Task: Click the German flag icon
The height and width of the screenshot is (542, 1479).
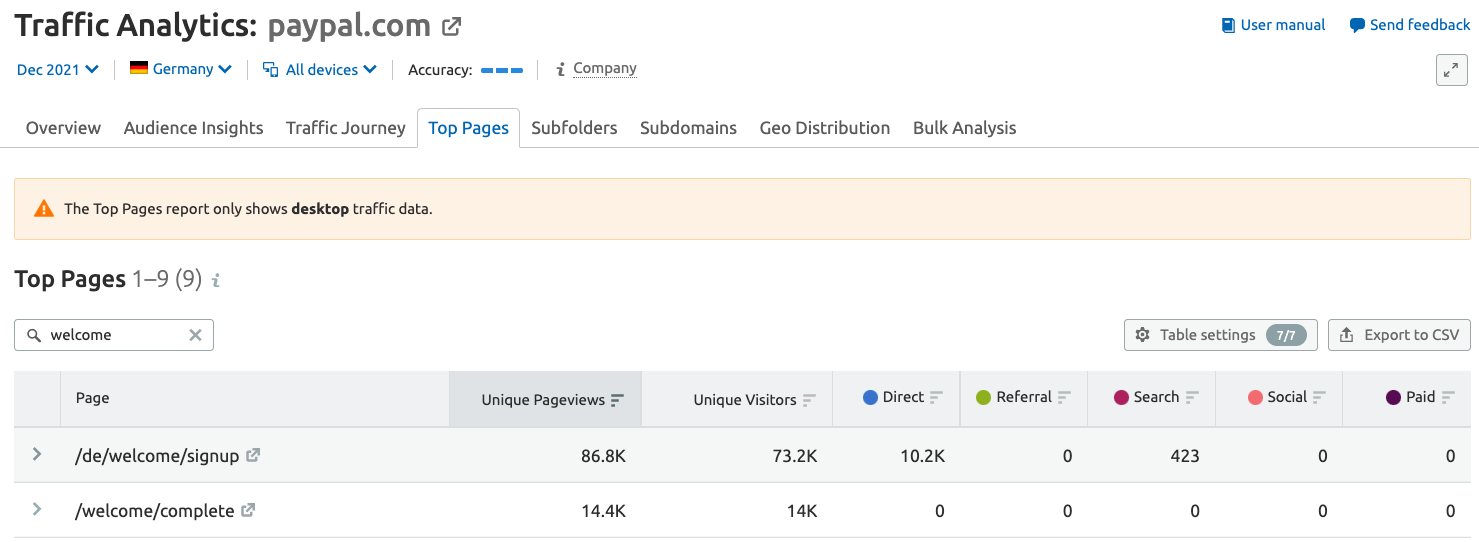Action: [139, 69]
